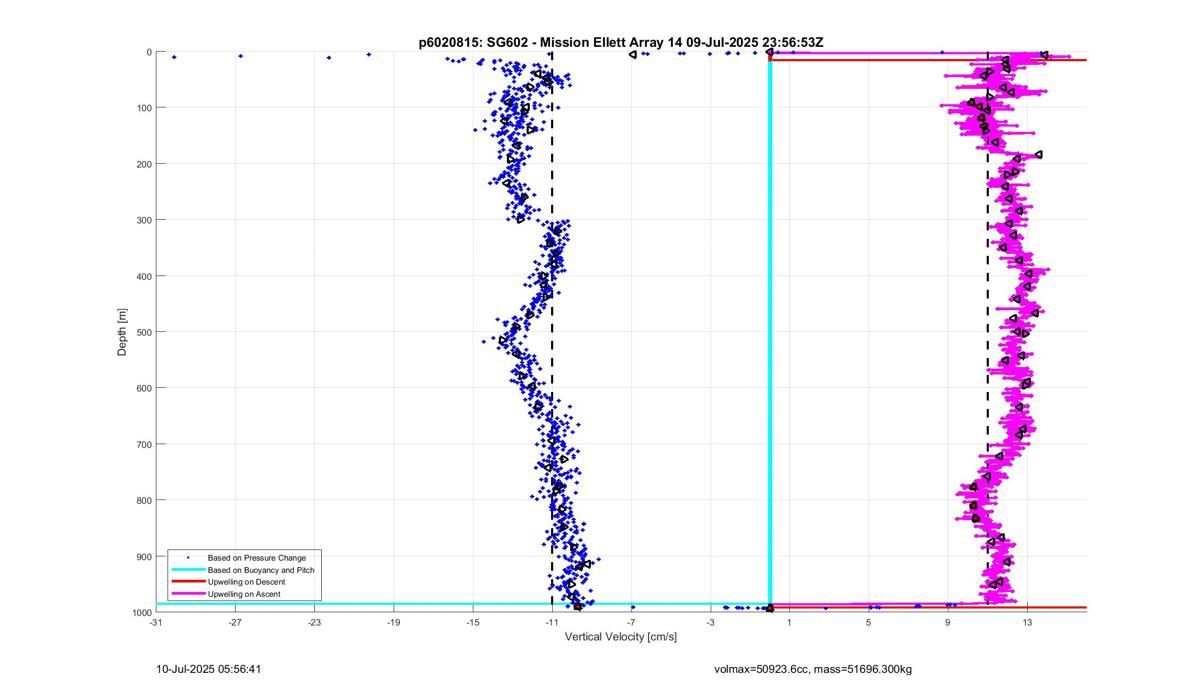
Task: Click the x-axis tick label -7
Action: (x=631, y=623)
